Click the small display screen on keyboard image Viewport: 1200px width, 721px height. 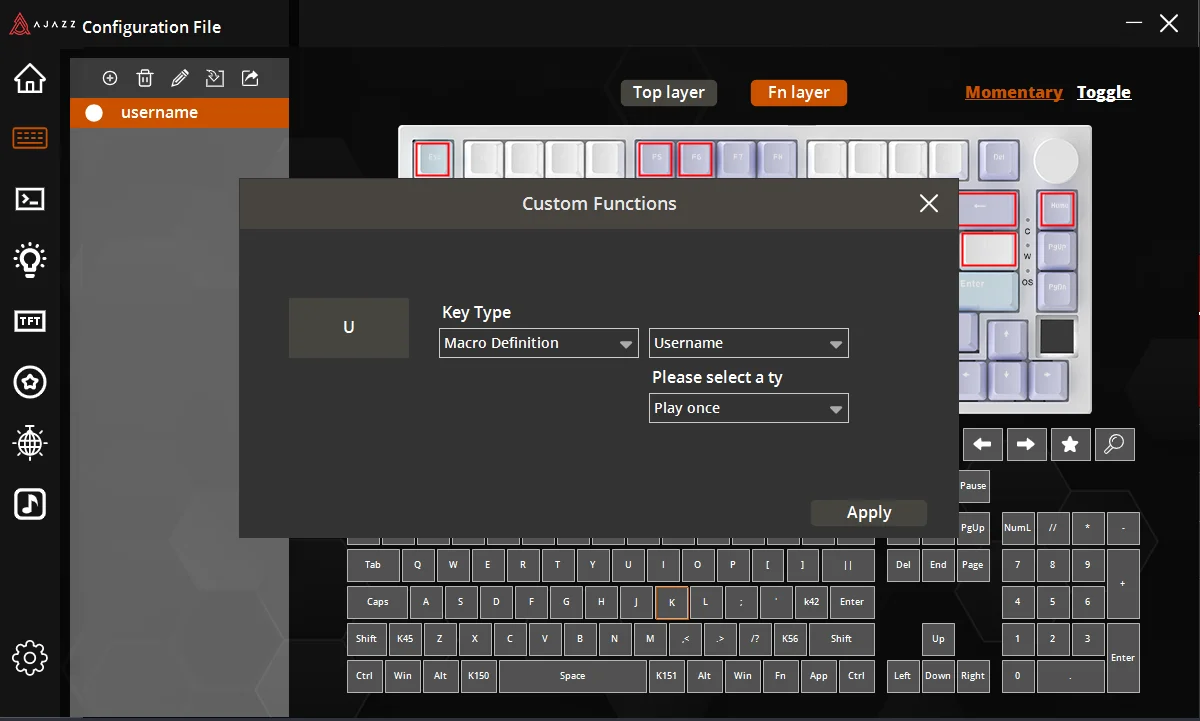(1058, 338)
